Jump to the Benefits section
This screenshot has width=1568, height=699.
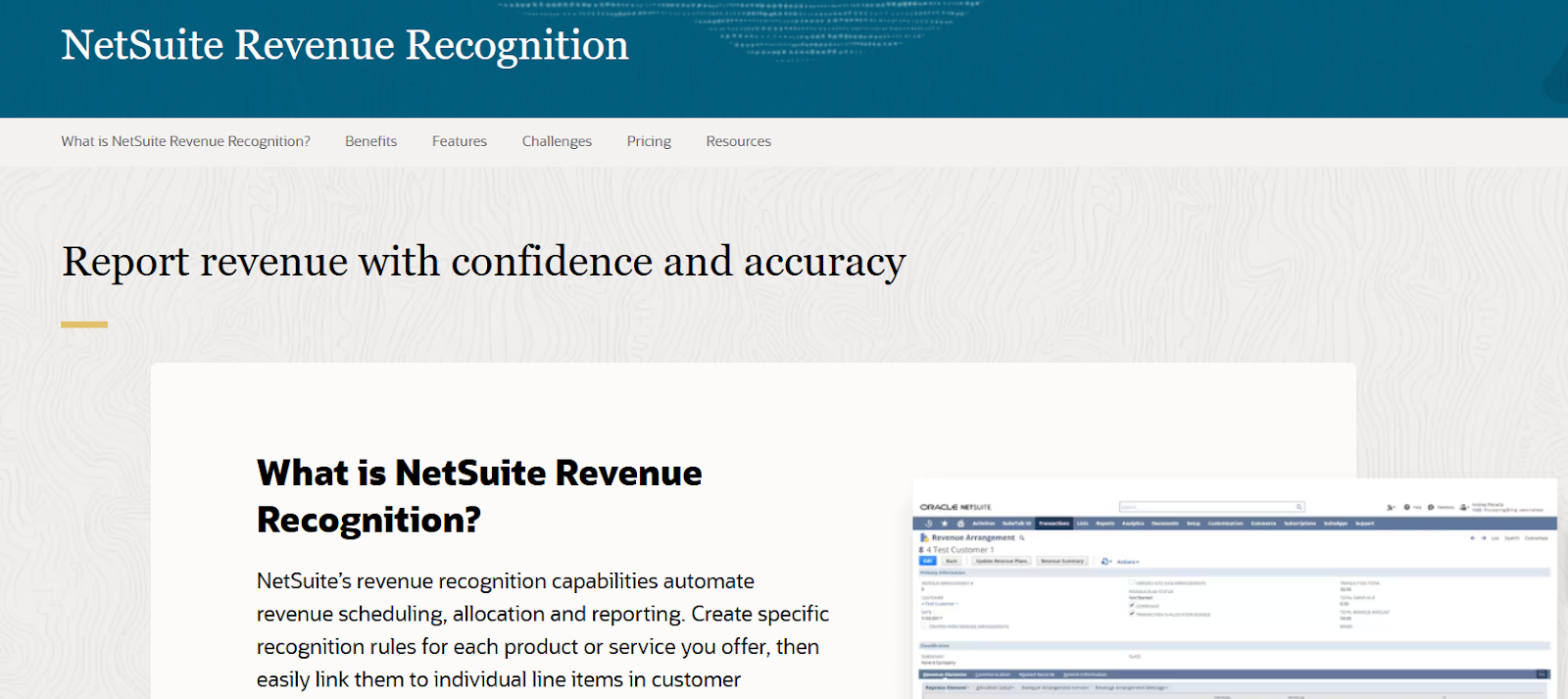pos(370,141)
